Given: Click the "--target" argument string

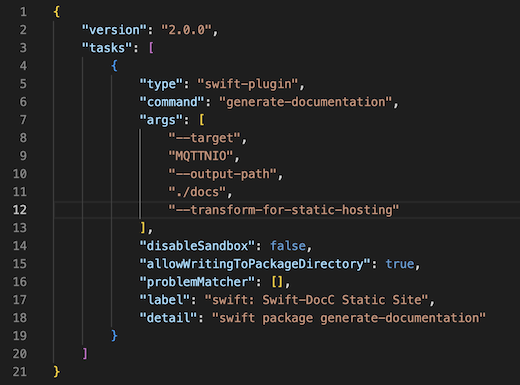Looking at the screenshot, I should 204,138.
